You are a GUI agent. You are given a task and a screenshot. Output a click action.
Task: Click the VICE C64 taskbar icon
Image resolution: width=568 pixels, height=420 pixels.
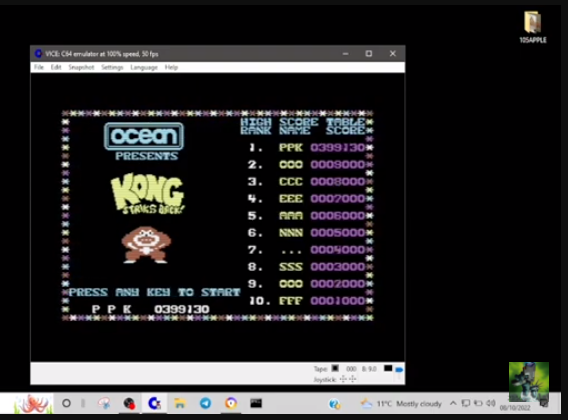click(x=154, y=403)
